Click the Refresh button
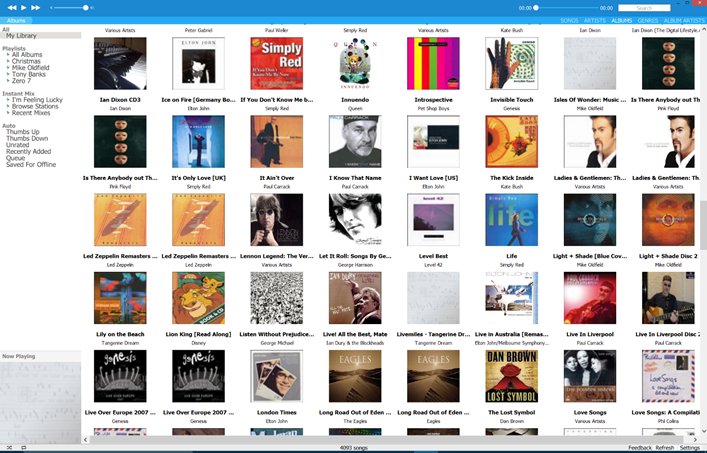Image resolution: width=707 pixels, height=453 pixels. pos(665,448)
